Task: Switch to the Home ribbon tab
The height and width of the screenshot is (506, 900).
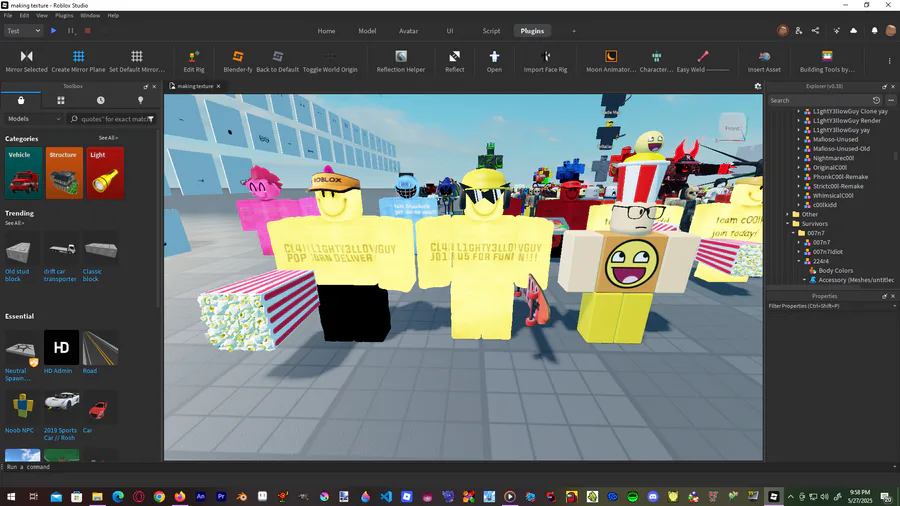Action: (x=327, y=31)
